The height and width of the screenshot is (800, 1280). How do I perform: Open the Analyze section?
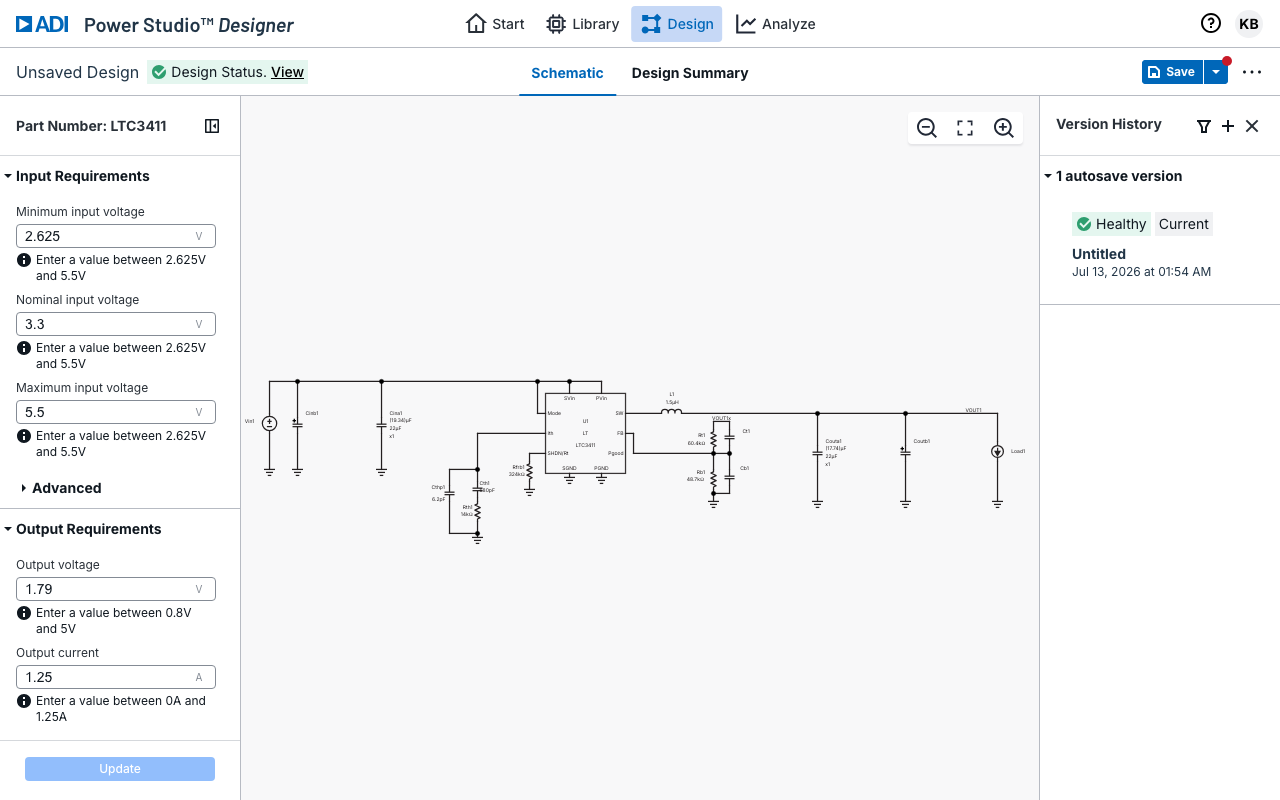(776, 24)
